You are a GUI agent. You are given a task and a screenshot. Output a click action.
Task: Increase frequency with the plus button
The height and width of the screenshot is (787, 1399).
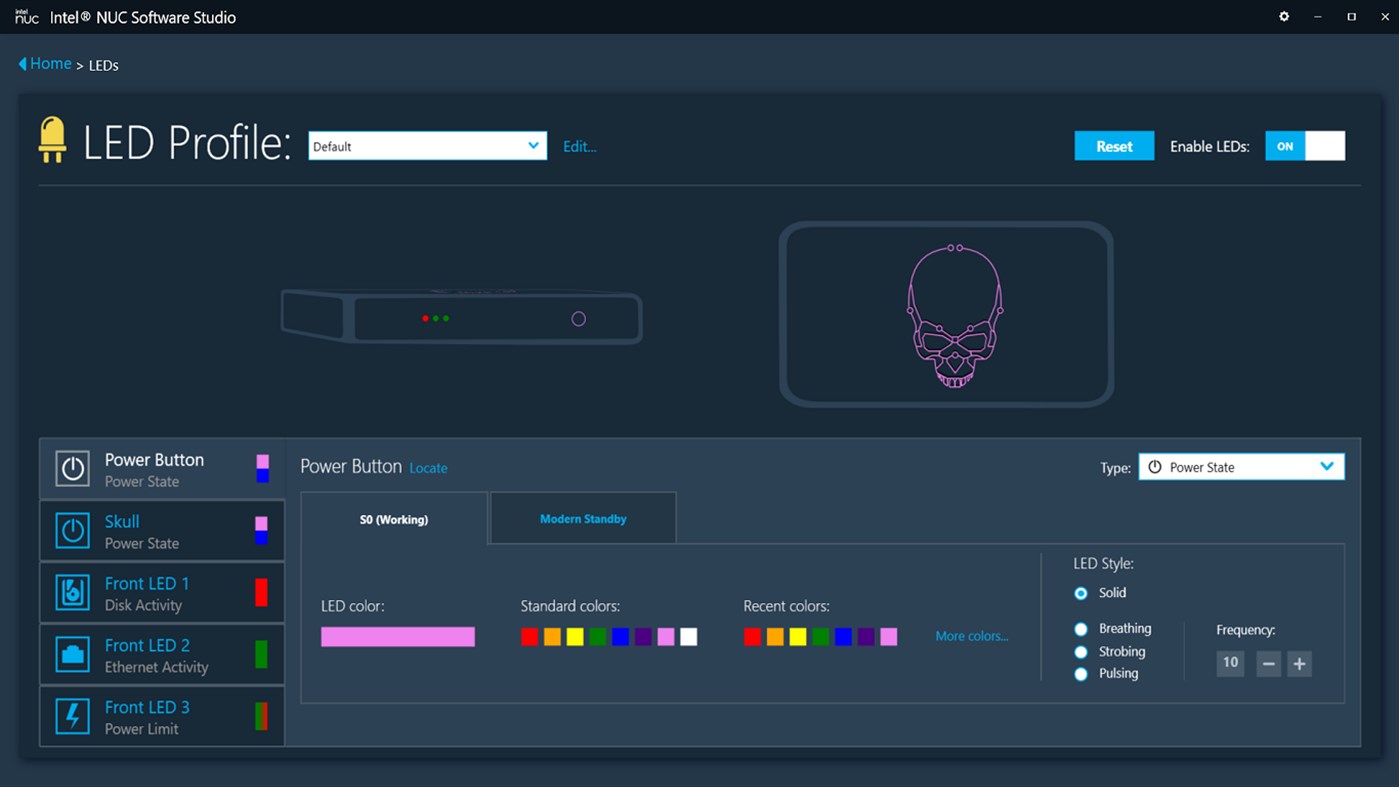point(1299,664)
